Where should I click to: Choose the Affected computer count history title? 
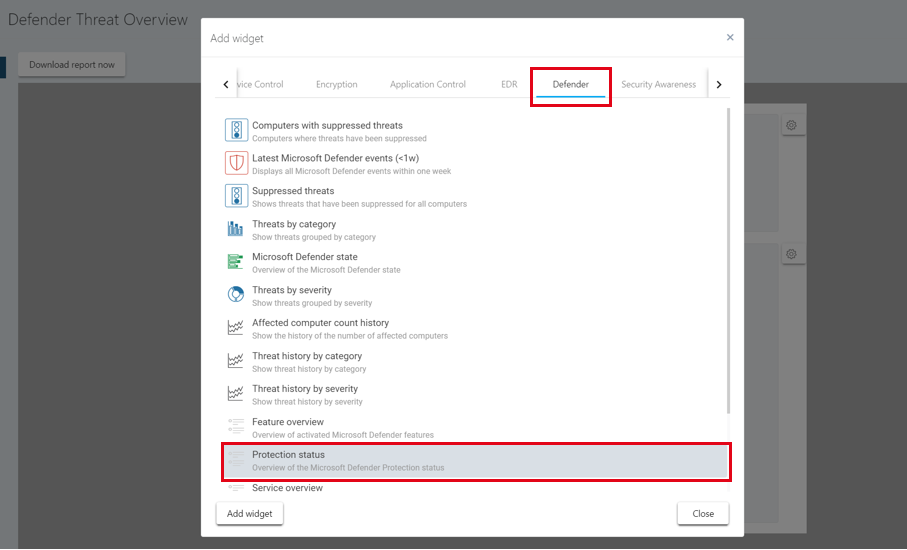pyautogui.click(x=320, y=323)
